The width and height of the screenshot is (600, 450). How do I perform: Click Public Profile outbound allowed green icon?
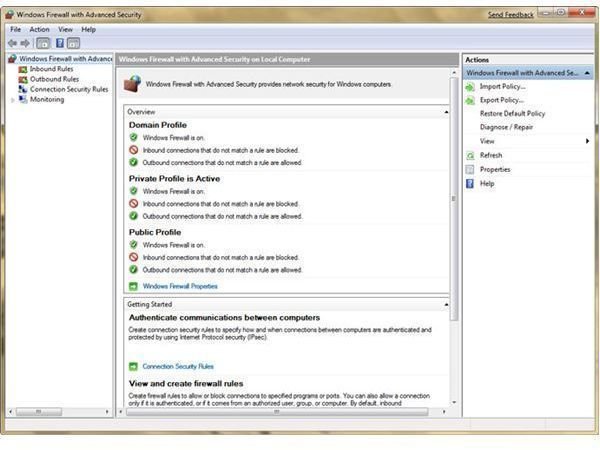point(133,270)
